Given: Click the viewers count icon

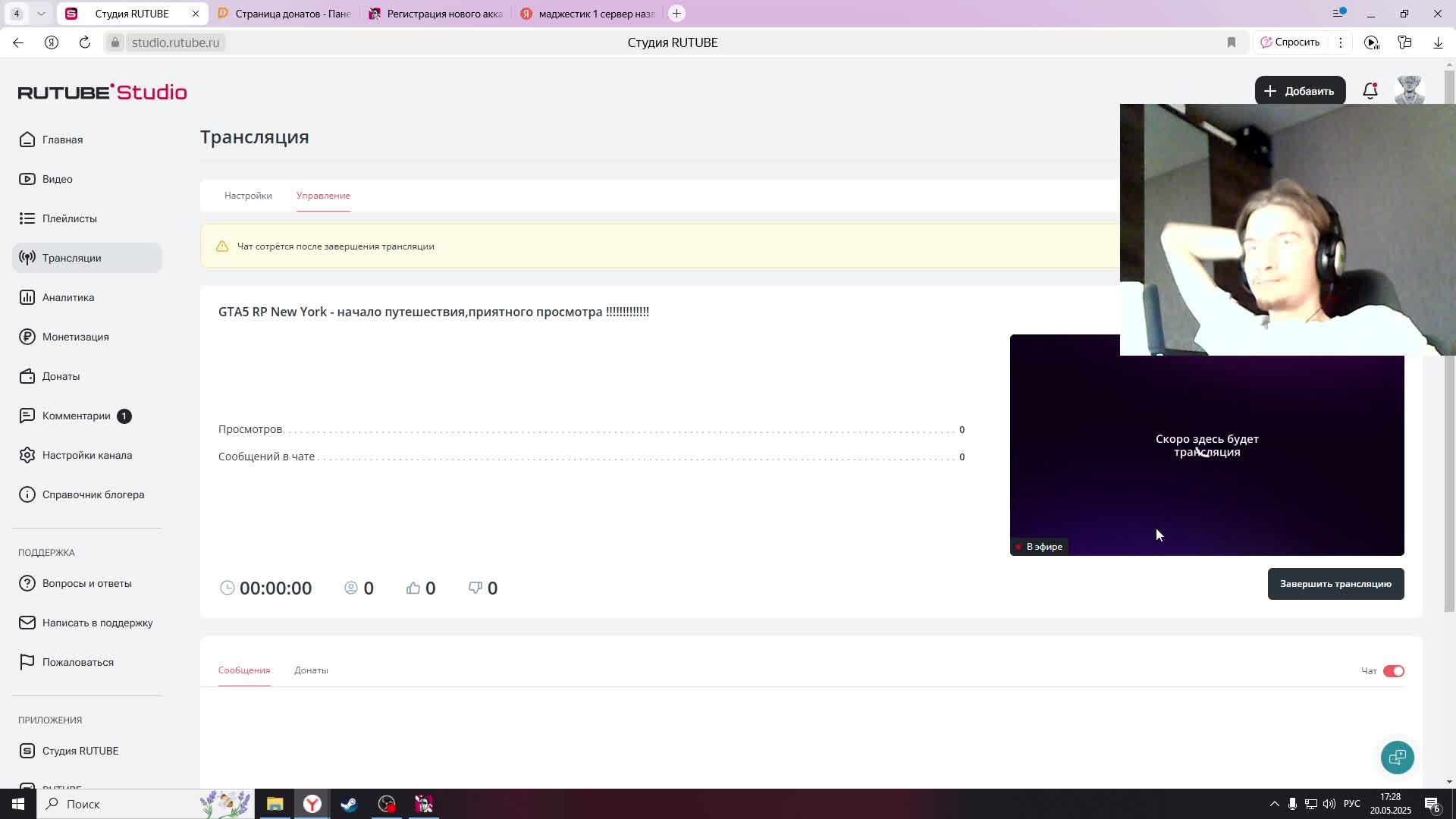Looking at the screenshot, I should (x=350, y=588).
